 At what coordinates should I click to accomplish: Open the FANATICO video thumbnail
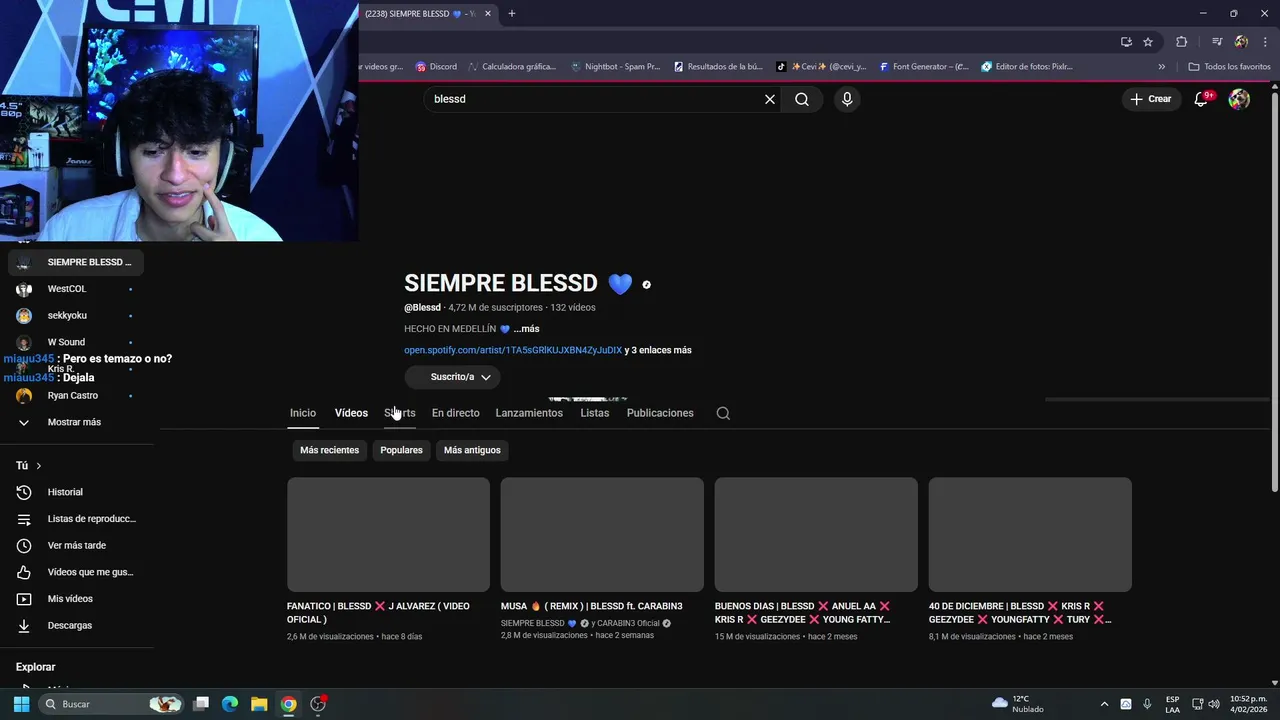point(388,534)
